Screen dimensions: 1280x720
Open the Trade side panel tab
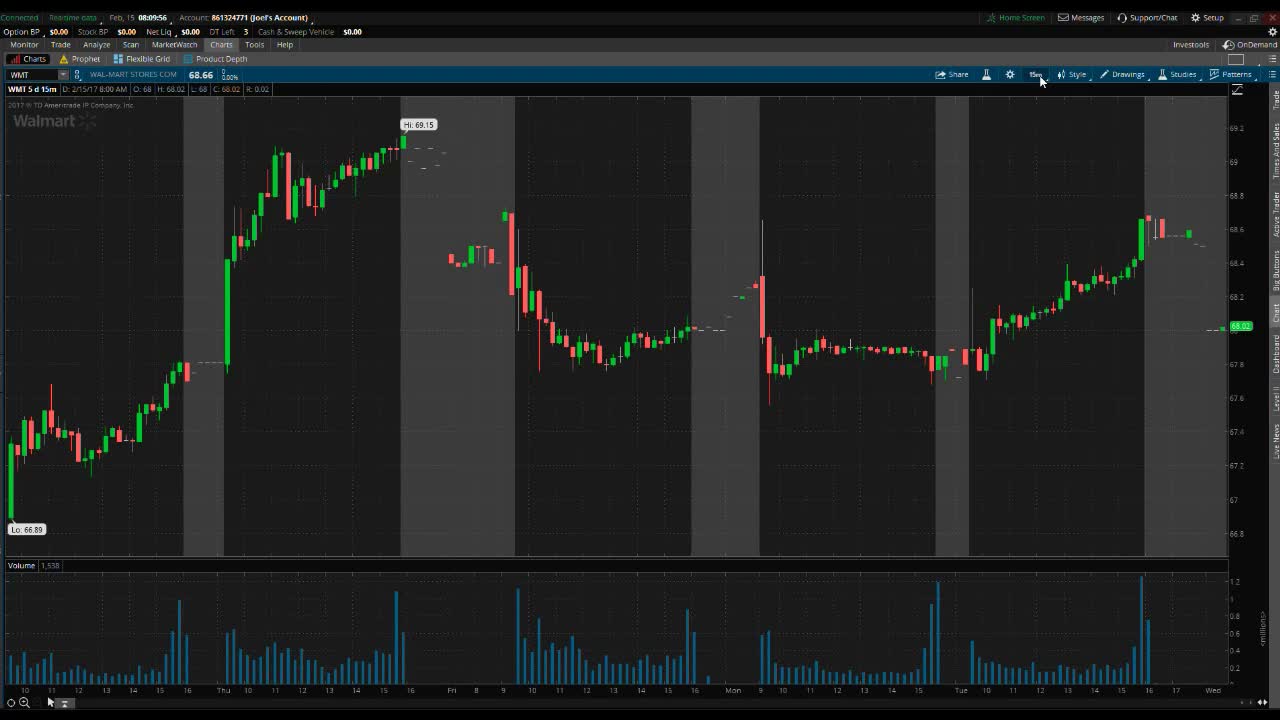tap(1276, 98)
